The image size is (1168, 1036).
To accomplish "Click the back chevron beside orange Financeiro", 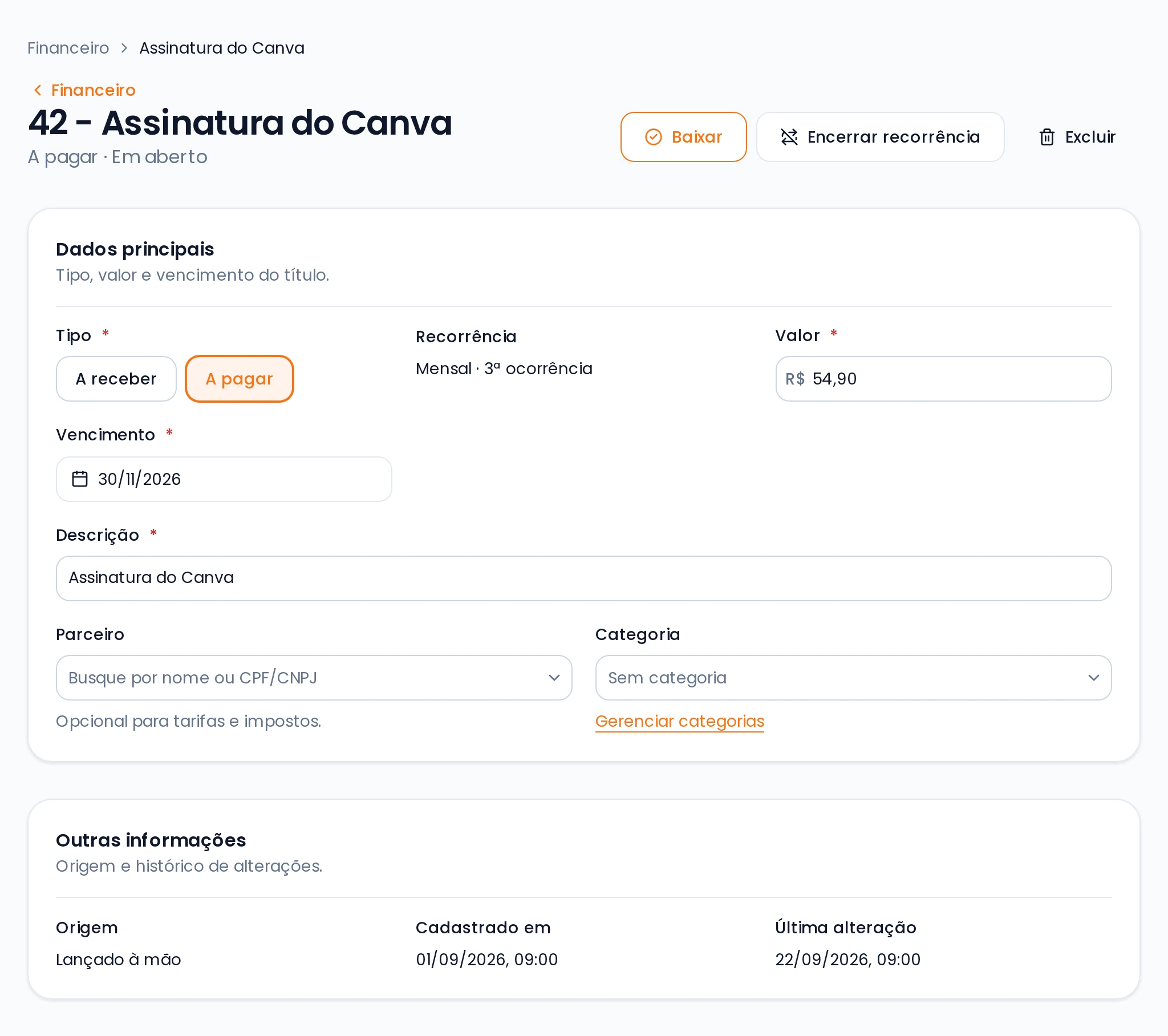I will tap(38, 90).
